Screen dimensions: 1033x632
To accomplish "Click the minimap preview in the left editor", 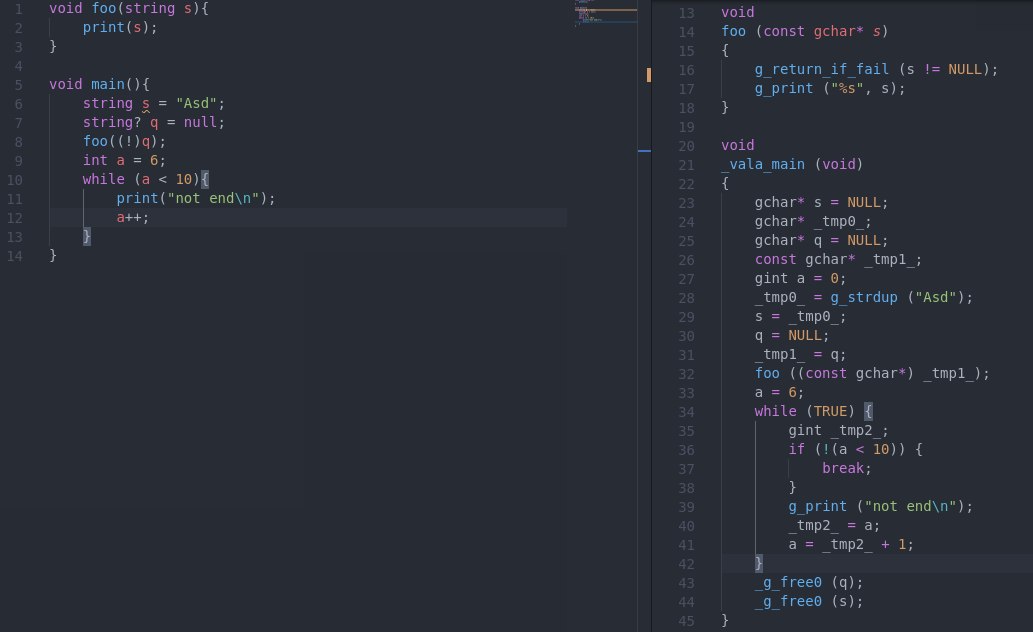I will (605, 13).
